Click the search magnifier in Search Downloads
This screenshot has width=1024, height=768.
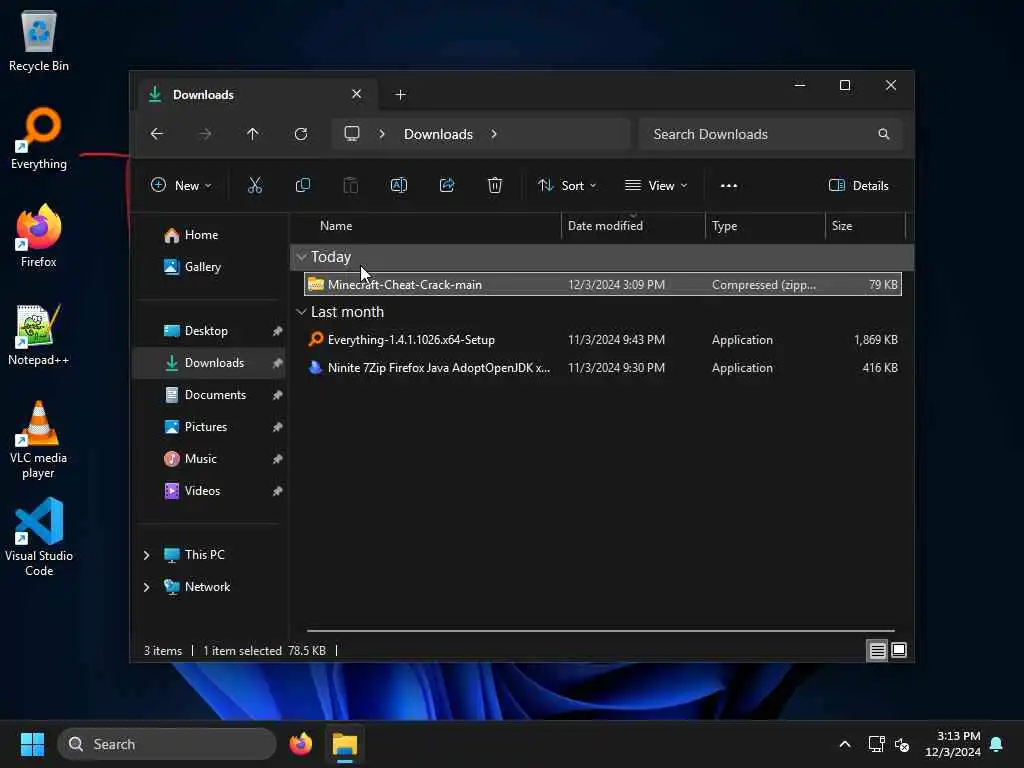(884, 134)
